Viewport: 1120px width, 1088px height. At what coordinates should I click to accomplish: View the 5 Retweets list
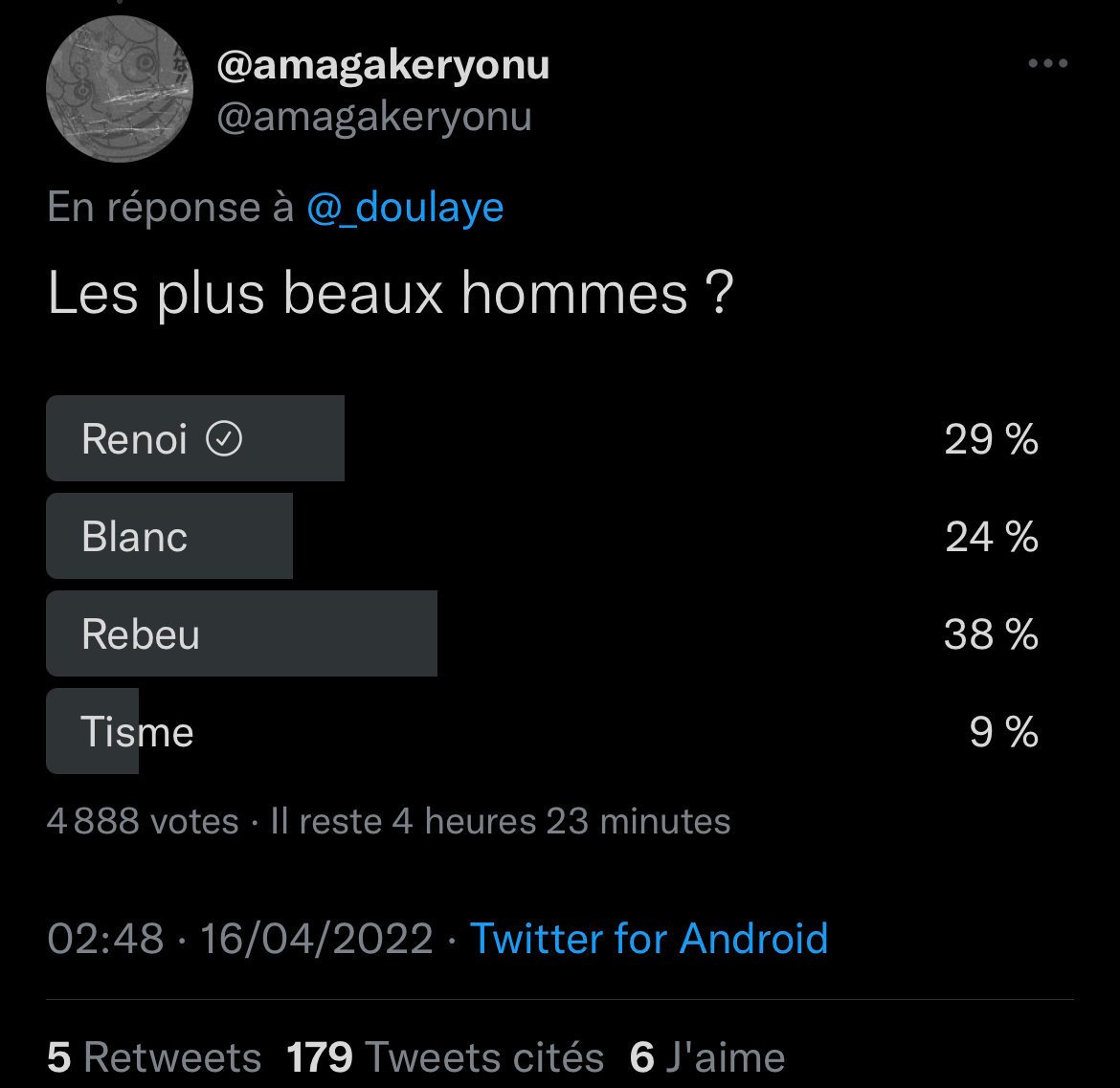(154, 1056)
